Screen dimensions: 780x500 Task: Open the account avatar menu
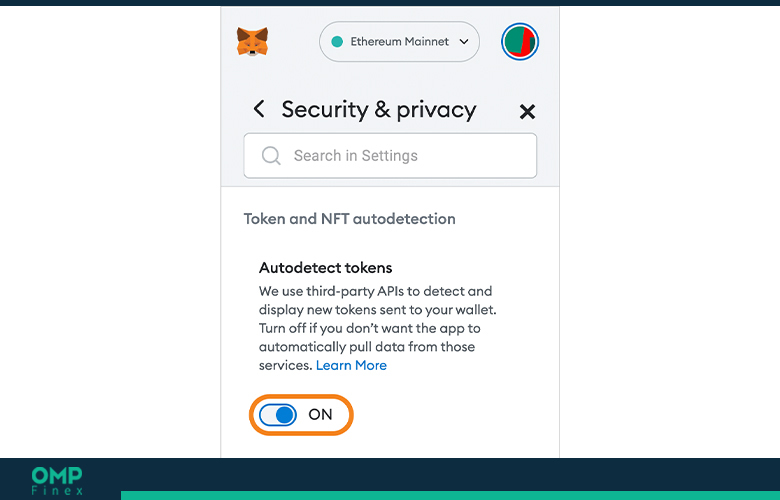pos(520,41)
